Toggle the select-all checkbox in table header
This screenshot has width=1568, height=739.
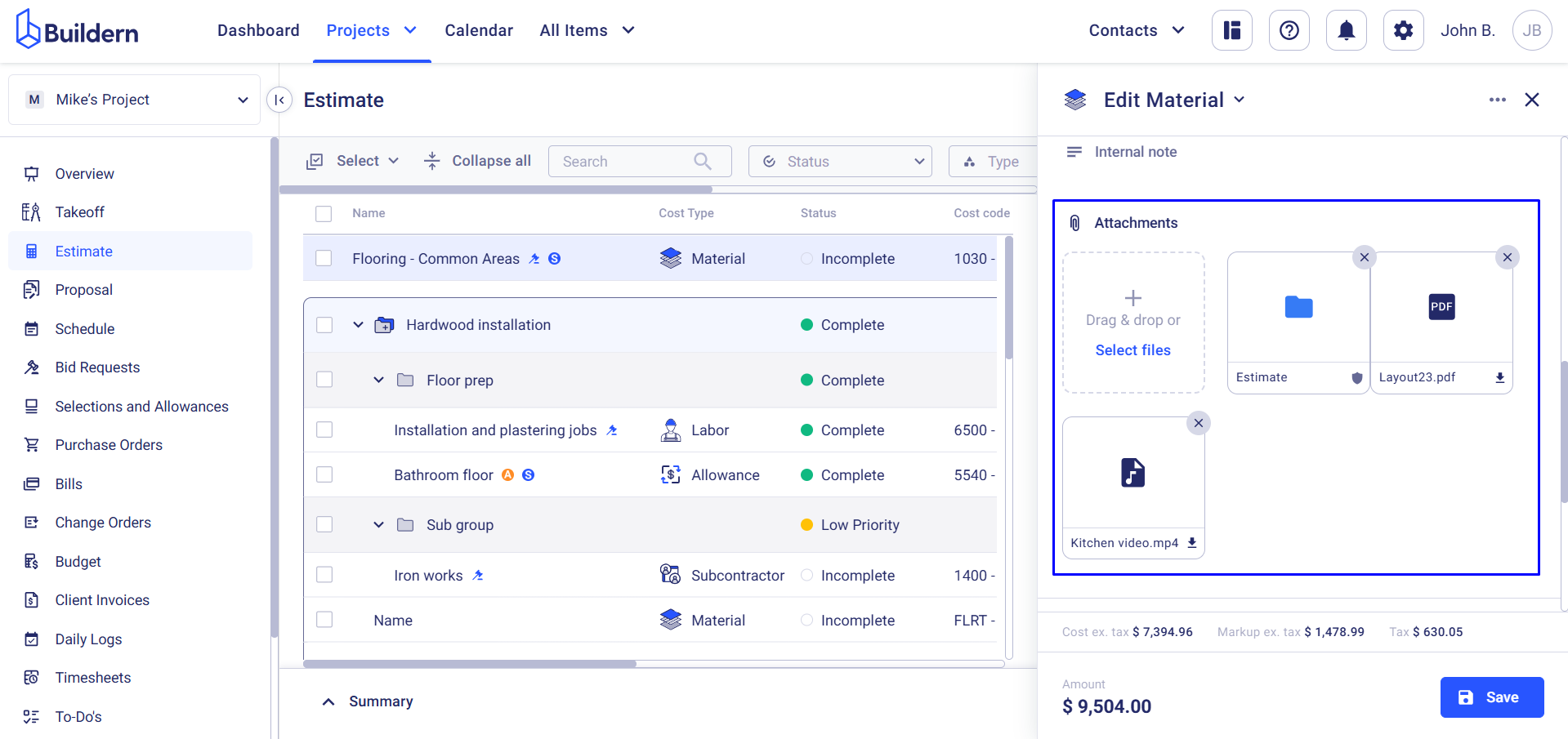tap(324, 213)
